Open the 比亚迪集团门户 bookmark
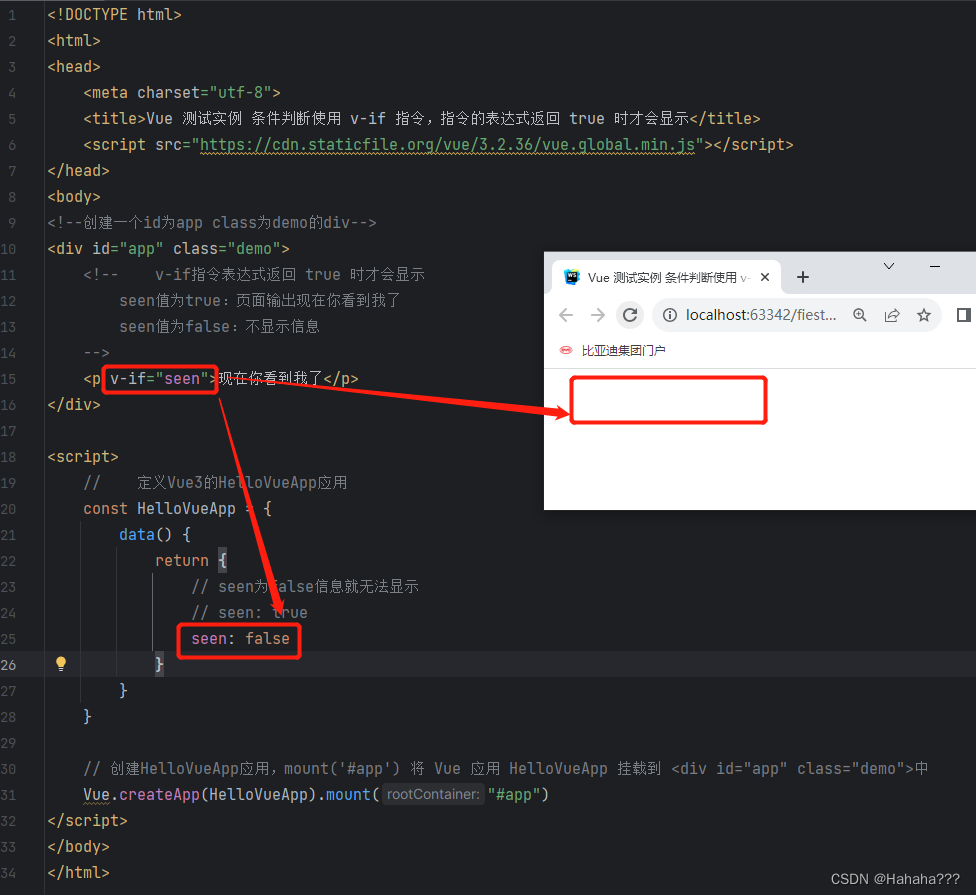Viewport: 976px width, 895px height. 612,350
